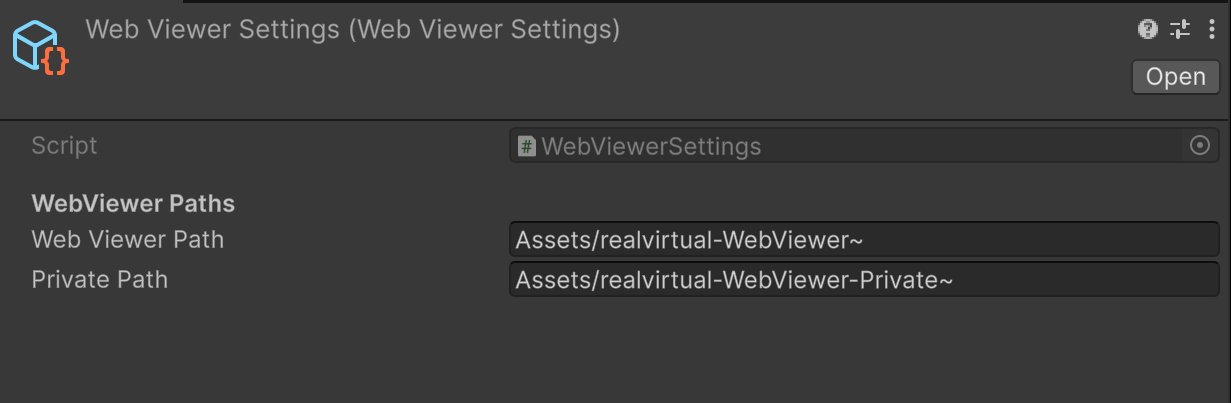The image size is (1231, 403).
Task: Click the ScriptableObject asset icon in header
Action: pos(39,48)
